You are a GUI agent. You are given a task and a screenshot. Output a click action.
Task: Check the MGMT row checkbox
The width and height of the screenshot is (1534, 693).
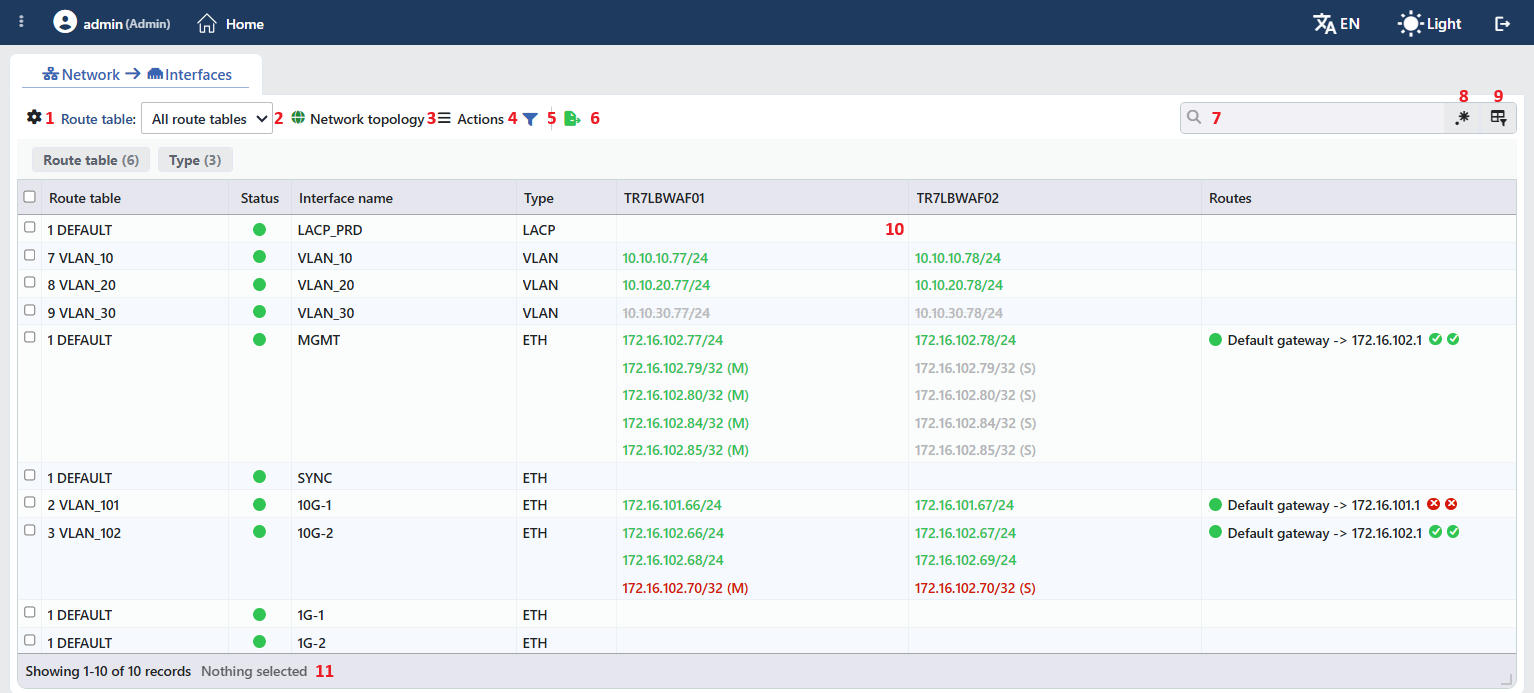pos(29,338)
